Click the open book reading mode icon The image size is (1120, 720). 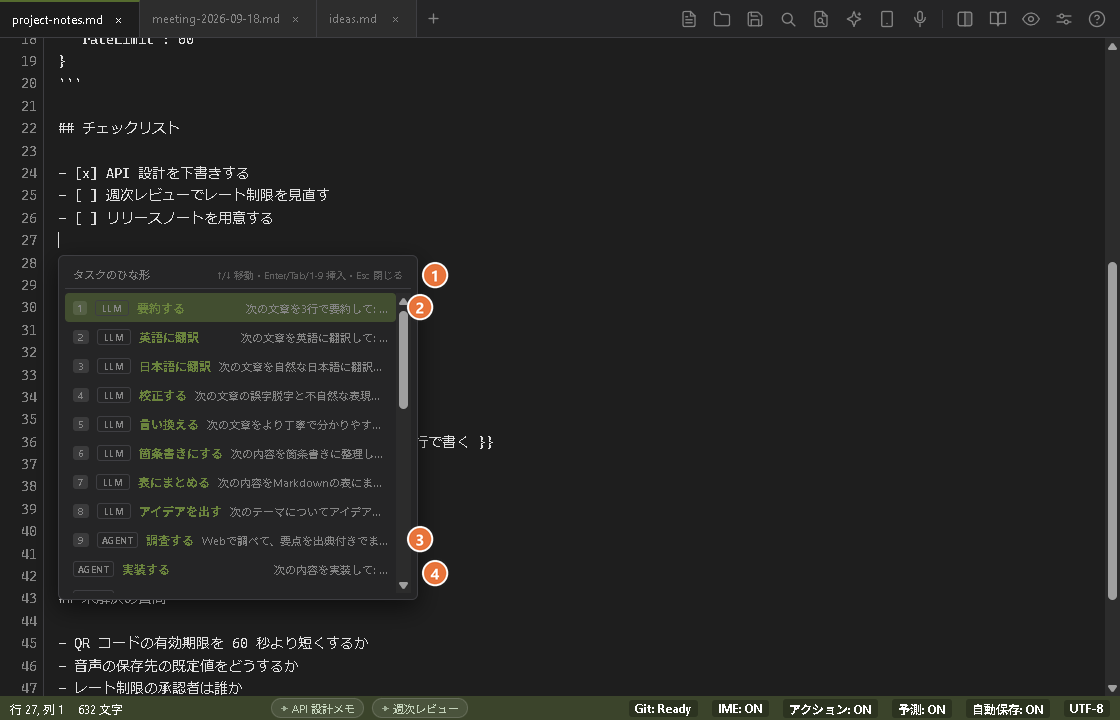pyautogui.click(x=997, y=19)
